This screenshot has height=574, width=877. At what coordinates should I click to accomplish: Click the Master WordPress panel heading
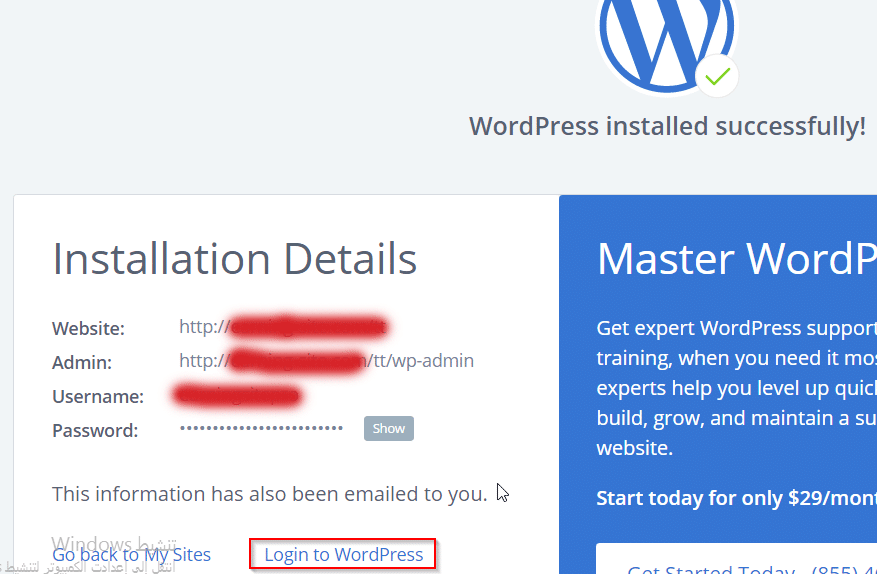point(737,259)
